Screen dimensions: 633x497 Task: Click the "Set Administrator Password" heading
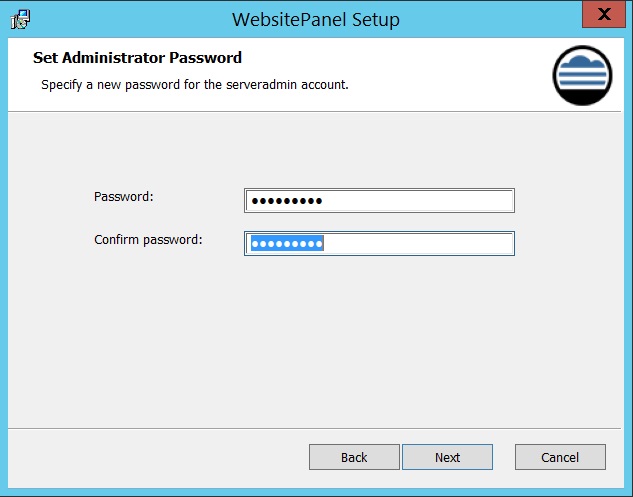click(x=137, y=58)
